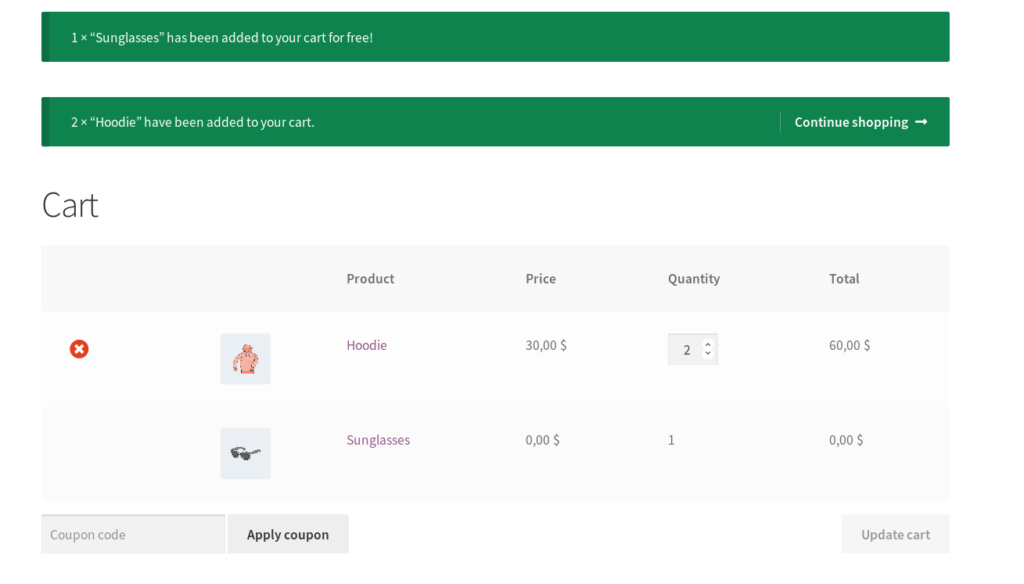Open the Hoodie product thumbnail

246,359
